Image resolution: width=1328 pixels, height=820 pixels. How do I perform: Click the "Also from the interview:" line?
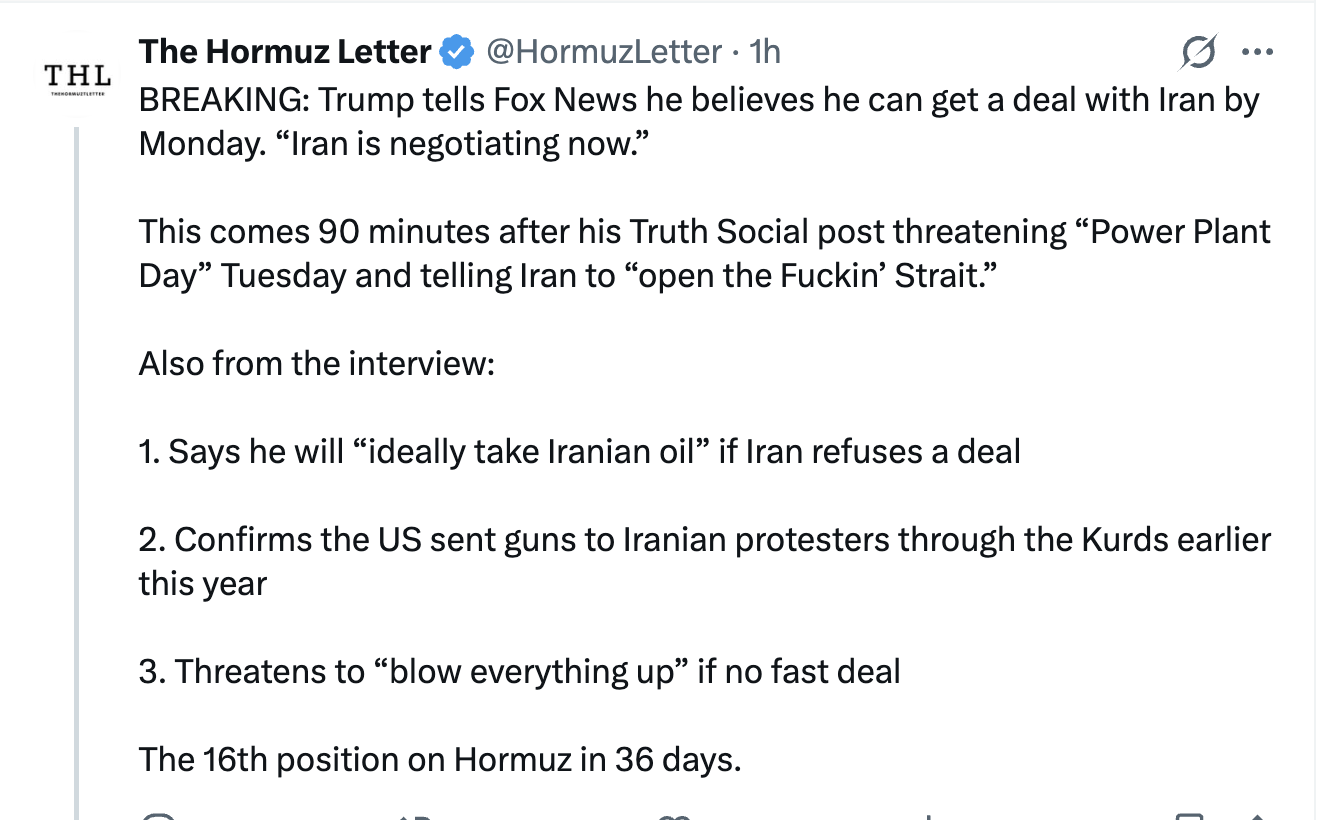(x=317, y=363)
